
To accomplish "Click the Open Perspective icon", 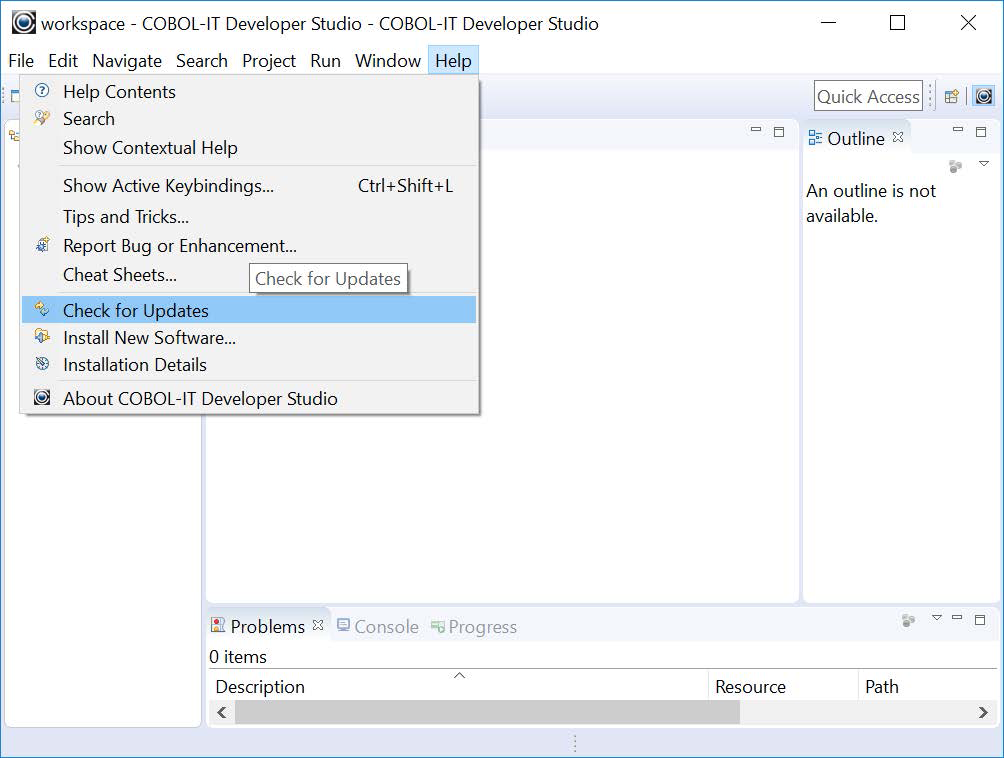I will pyautogui.click(x=951, y=96).
